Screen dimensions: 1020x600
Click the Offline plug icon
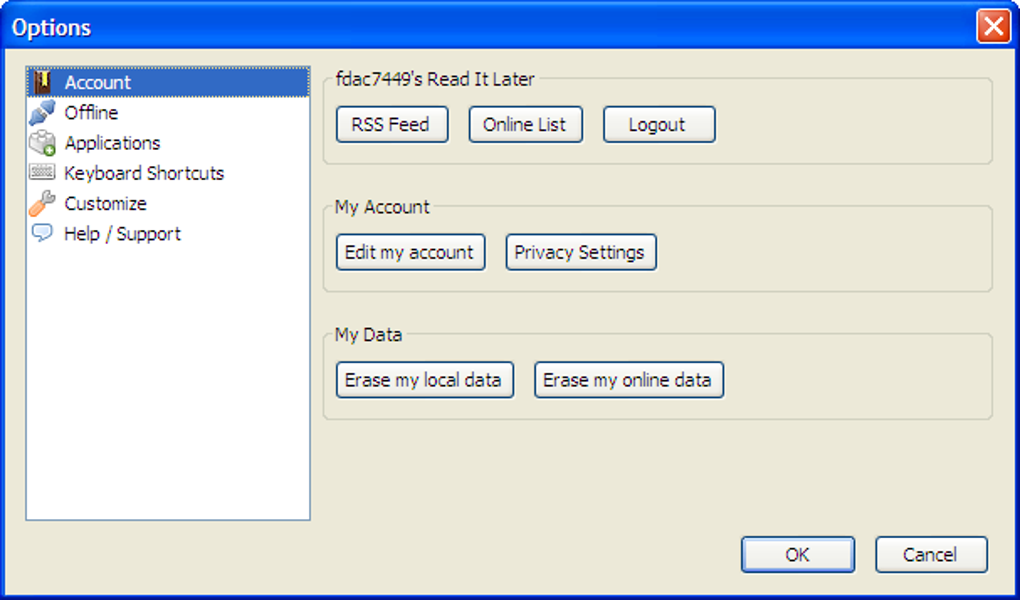[42, 113]
